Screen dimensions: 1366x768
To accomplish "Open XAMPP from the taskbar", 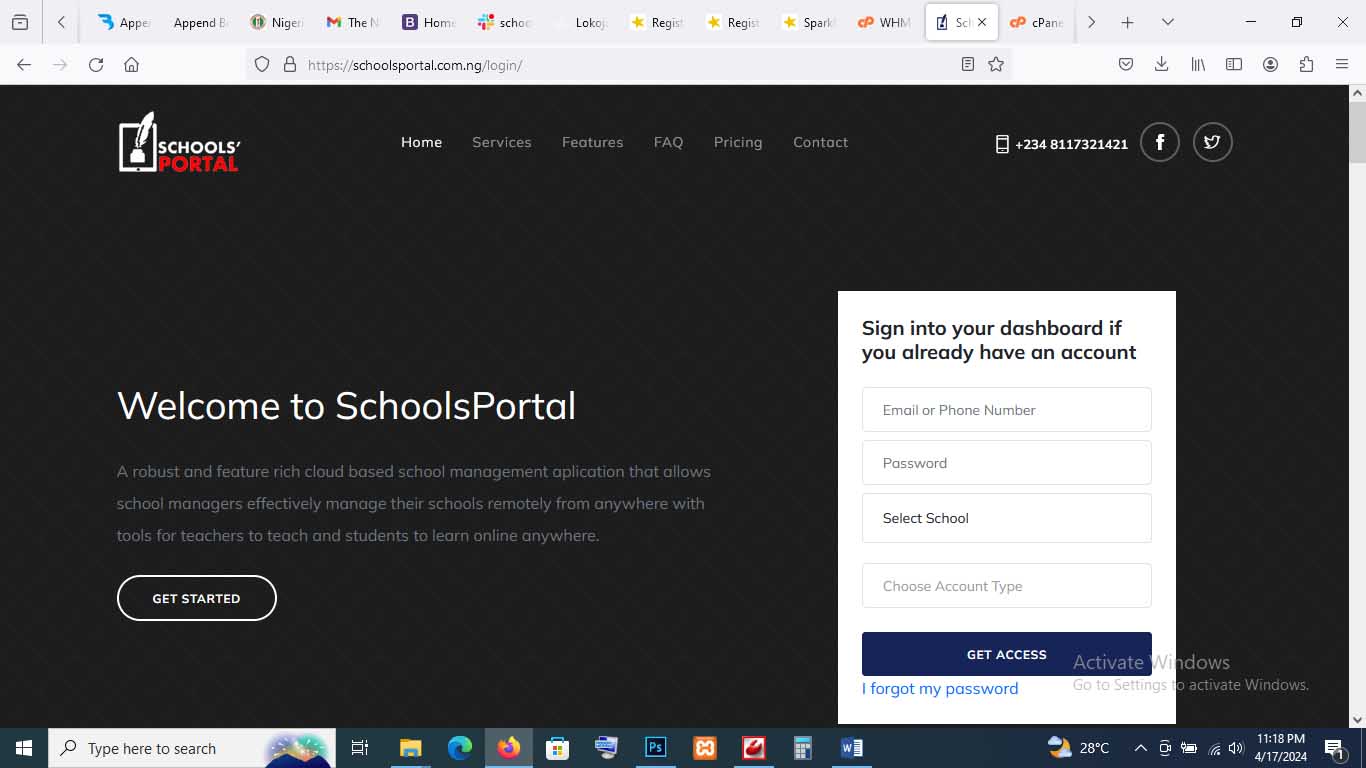I will coord(705,748).
